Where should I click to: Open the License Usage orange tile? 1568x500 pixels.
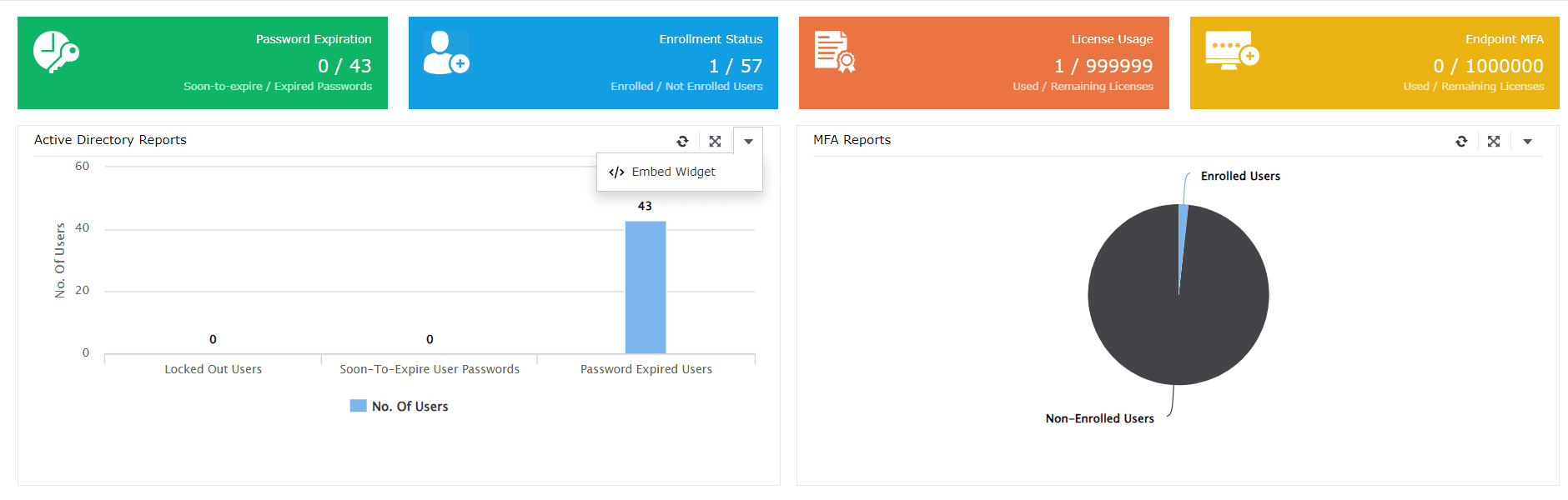[984, 62]
